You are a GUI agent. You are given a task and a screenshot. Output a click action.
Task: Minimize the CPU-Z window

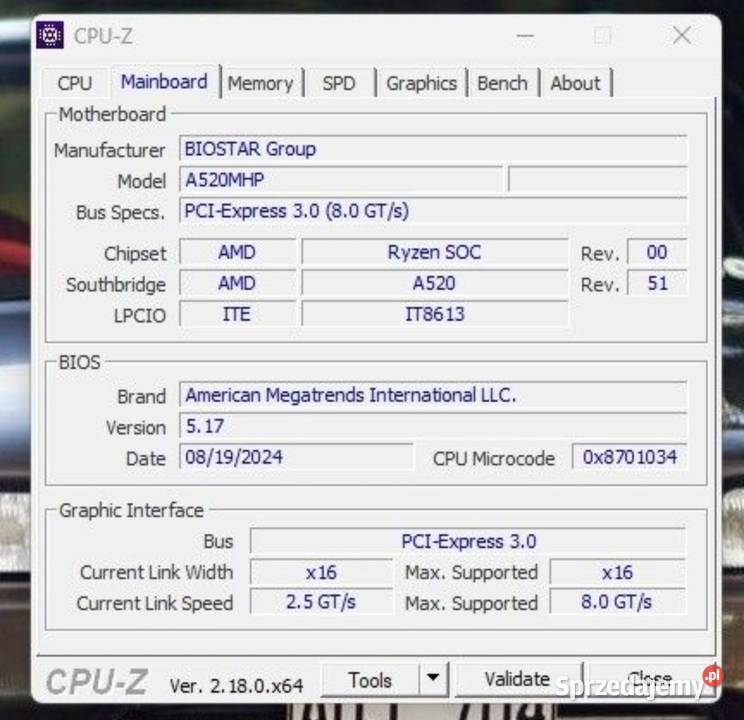[525, 36]
